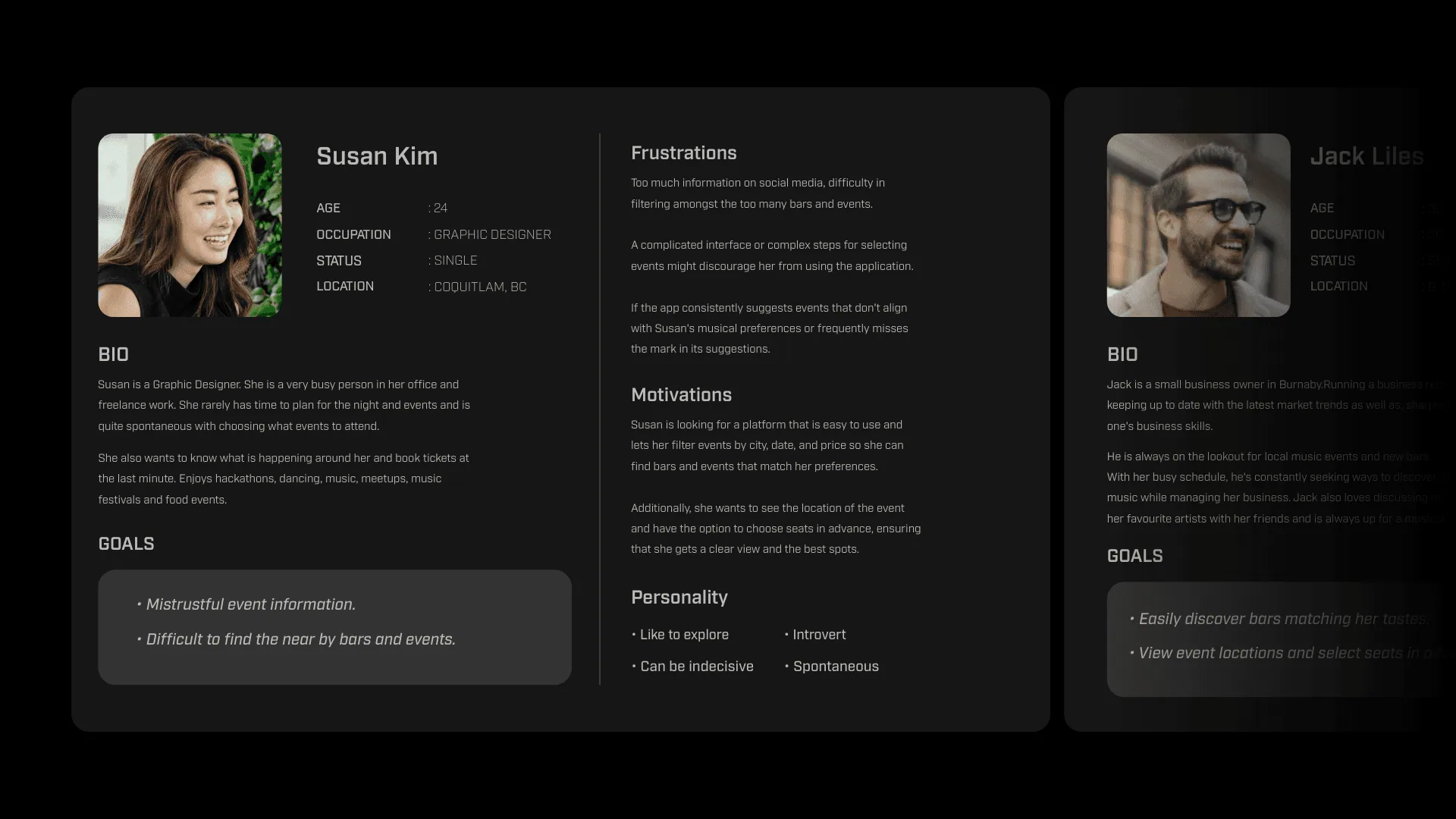Click the GOALS heading in Jack's card
Viewport: 1456px width, 819px height.
[1134, 556]
